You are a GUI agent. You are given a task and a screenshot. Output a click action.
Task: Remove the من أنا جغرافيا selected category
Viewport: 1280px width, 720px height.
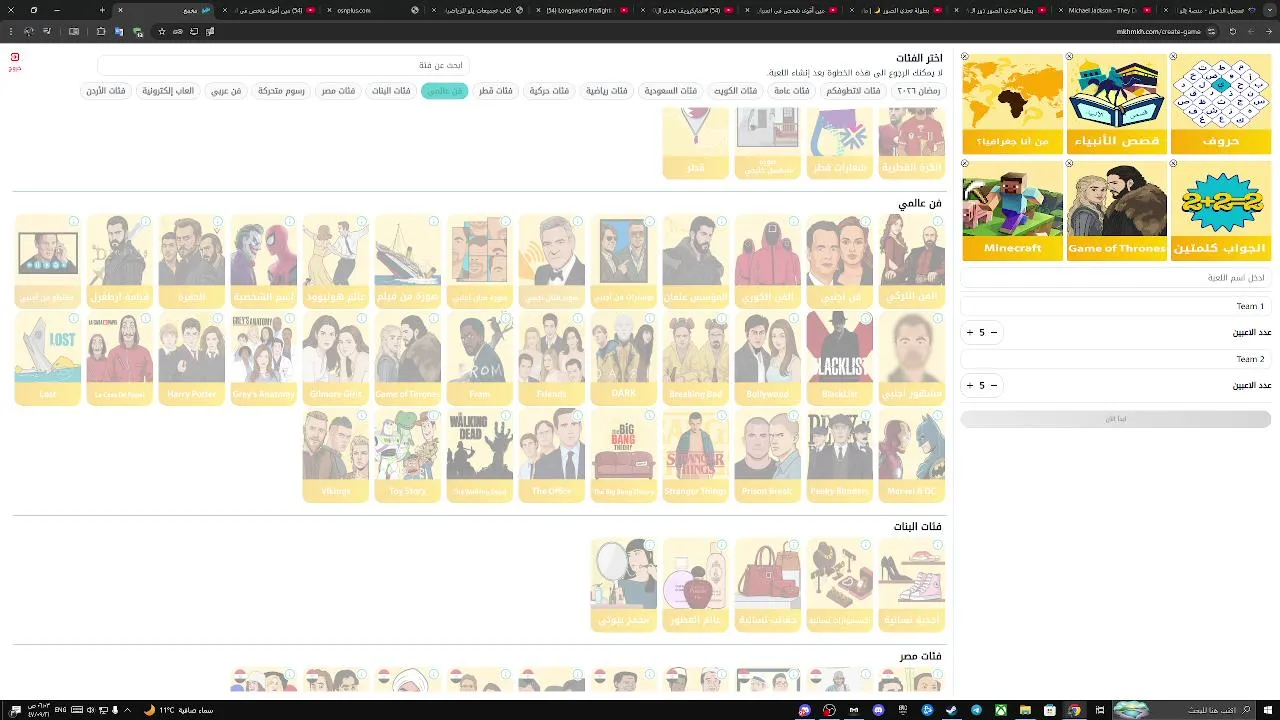click(965, 57)
